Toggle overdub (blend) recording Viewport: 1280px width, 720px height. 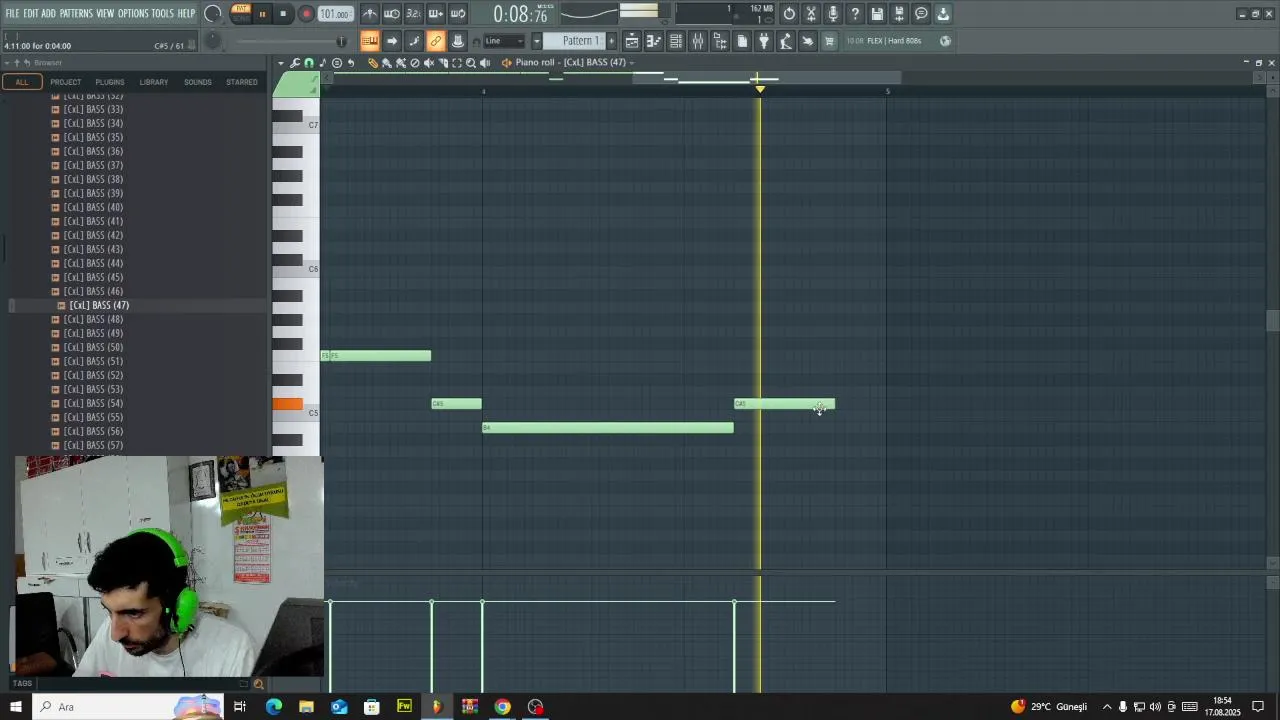[x=436, y=14]
